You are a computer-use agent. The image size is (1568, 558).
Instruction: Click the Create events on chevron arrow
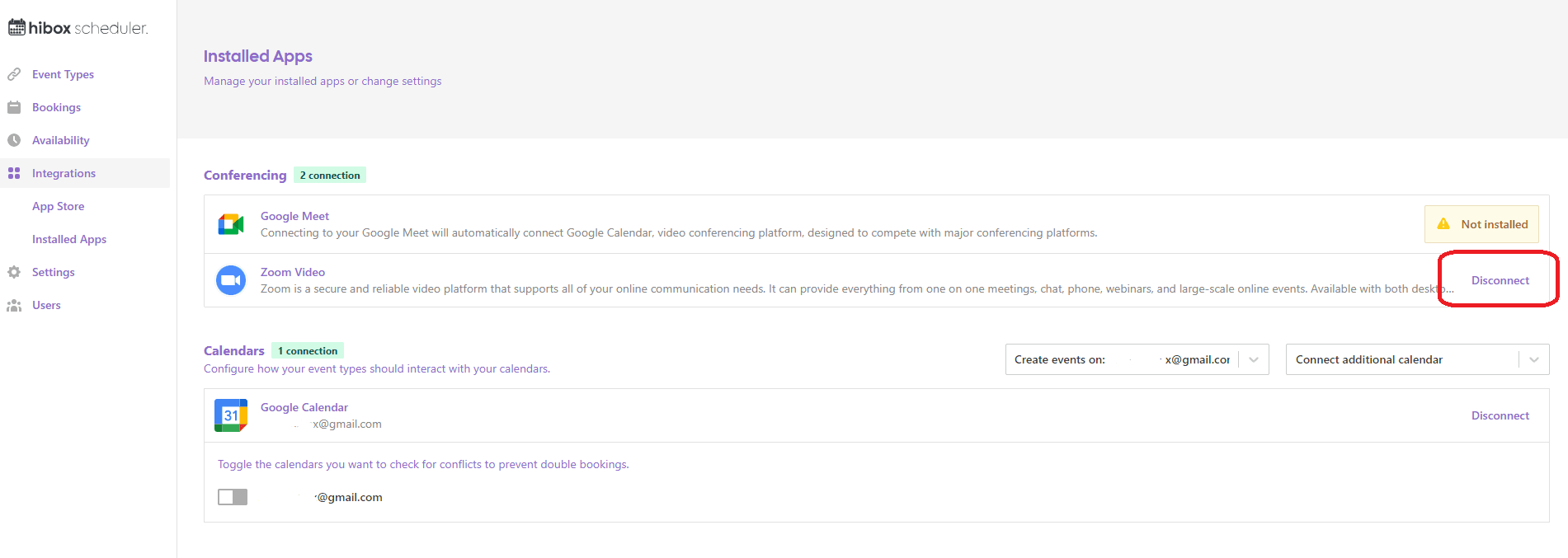coord(1254,359)
